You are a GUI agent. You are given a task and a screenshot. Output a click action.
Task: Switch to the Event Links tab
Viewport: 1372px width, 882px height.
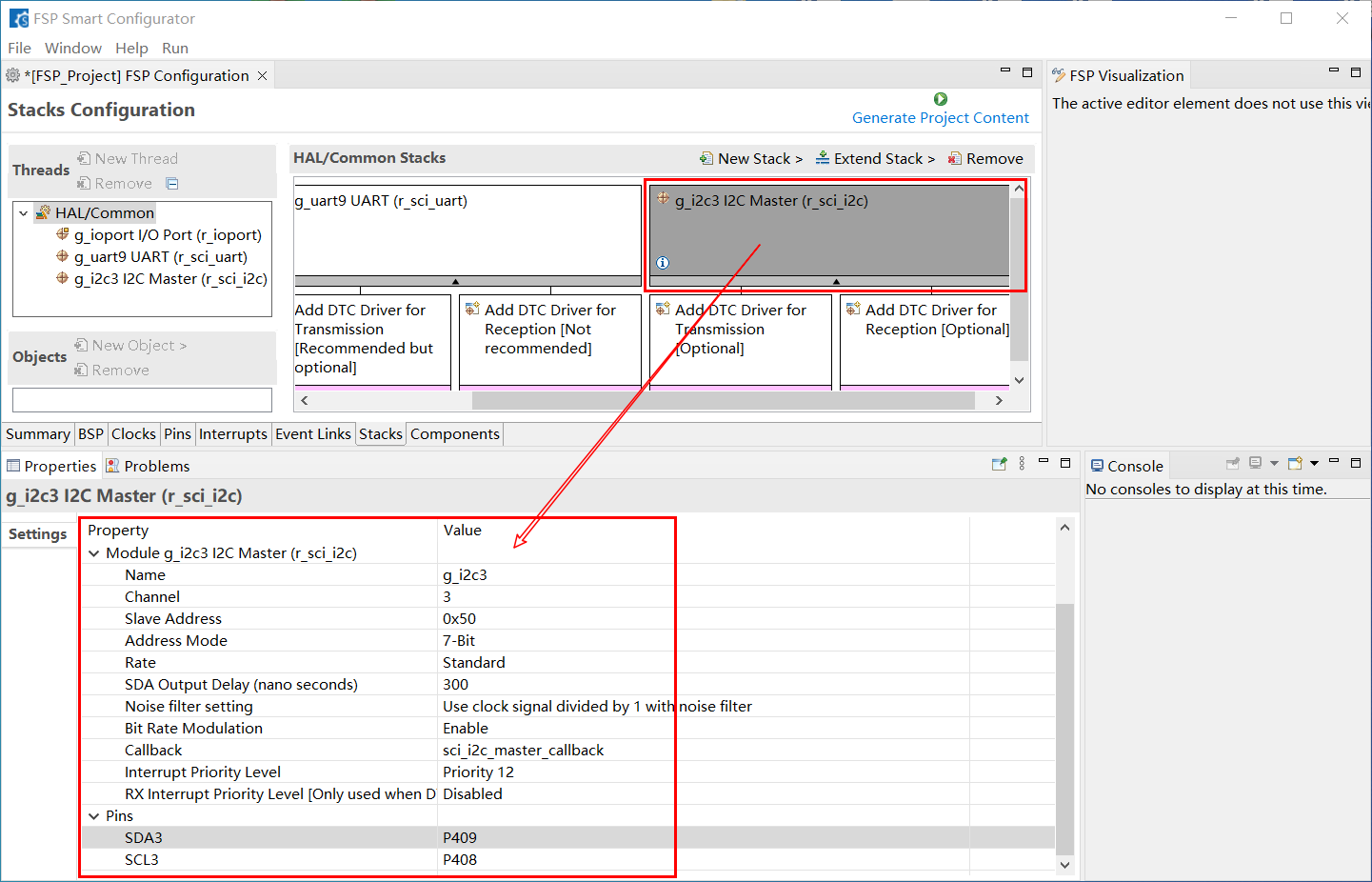[x=313, y=433]
